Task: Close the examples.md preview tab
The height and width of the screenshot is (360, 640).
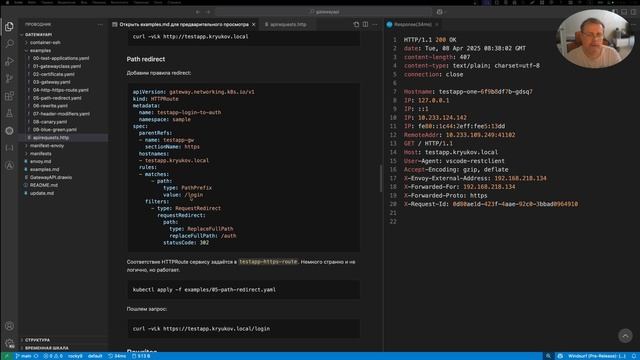Action: coord(253,24)
